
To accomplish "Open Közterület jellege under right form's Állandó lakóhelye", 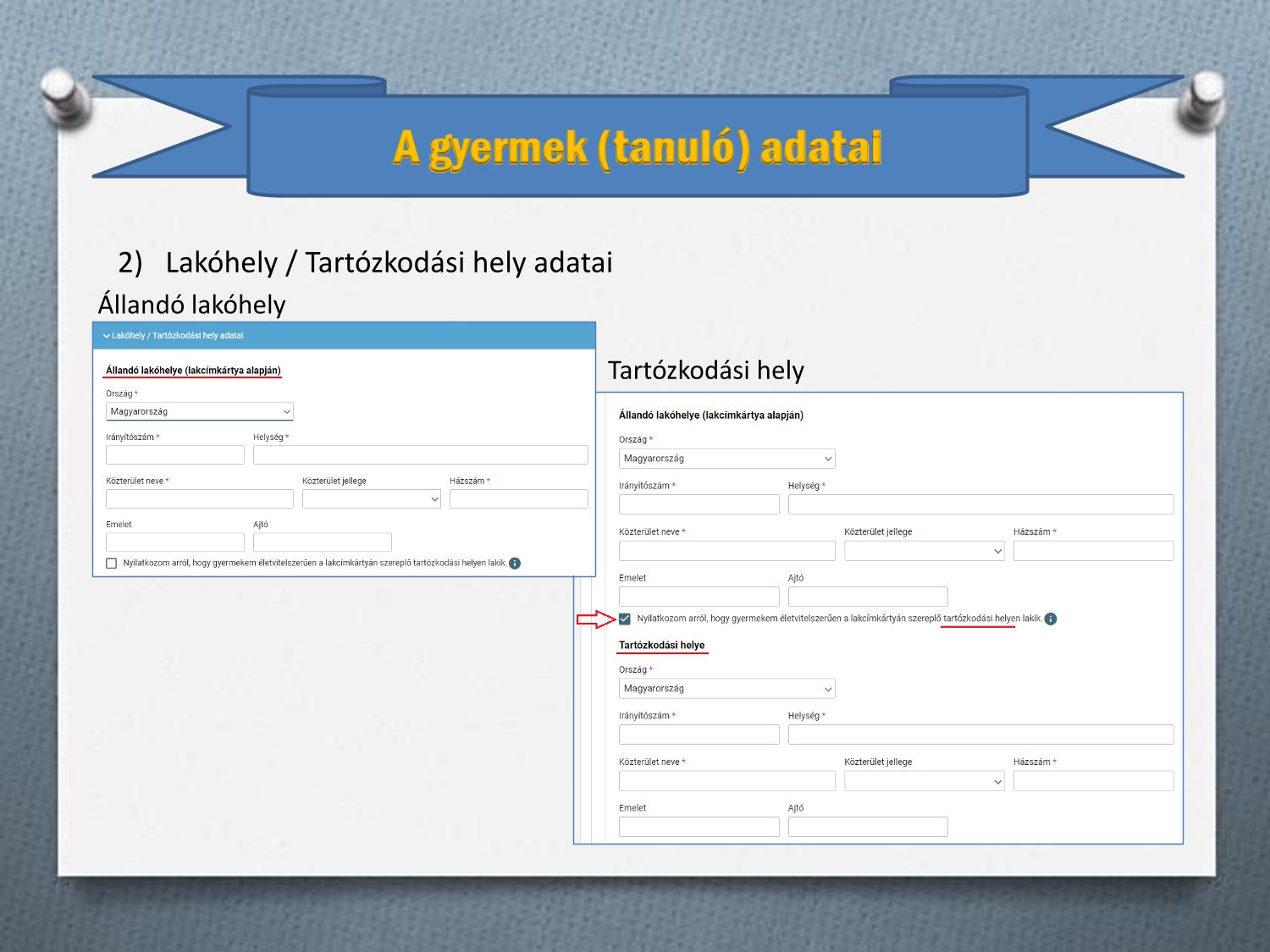I will tap(925, 551).
